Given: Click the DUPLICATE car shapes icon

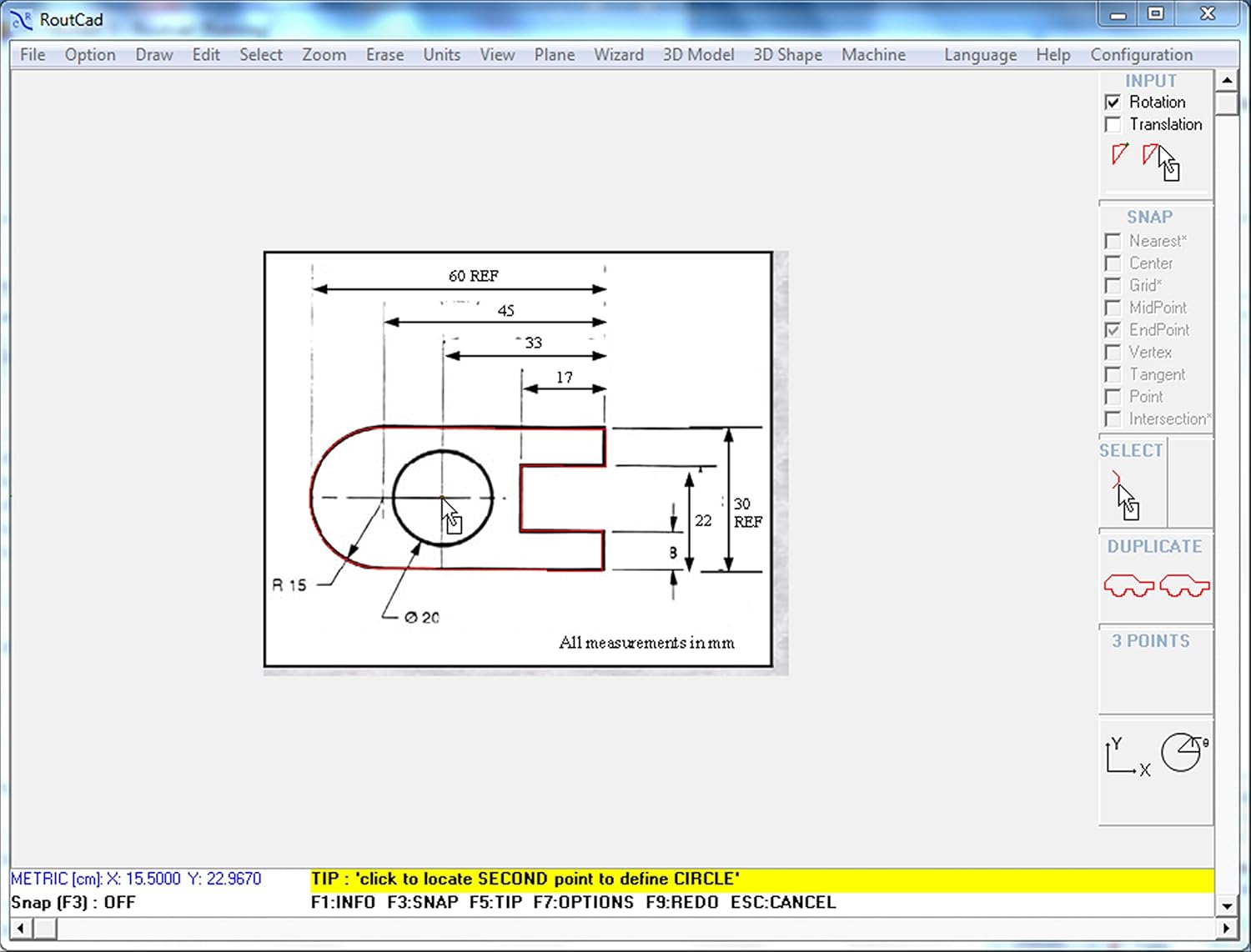Looking at the screenshot, I should click(x=1156, y=585).
